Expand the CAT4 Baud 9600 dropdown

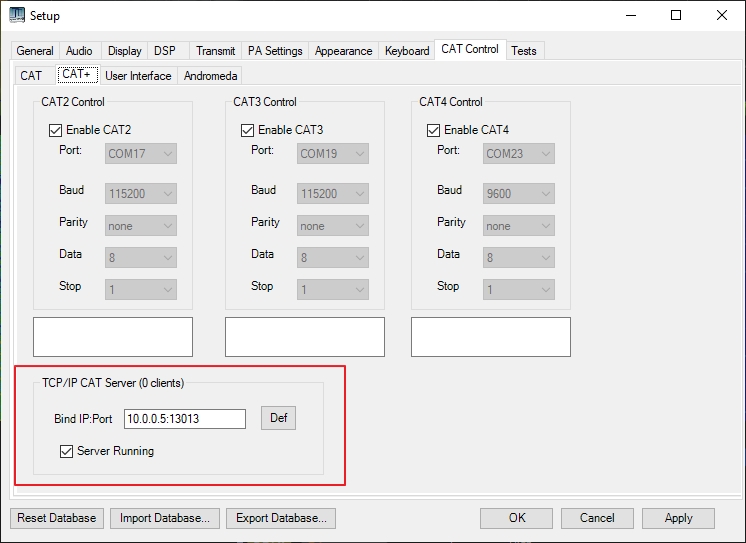pos(519,194)
